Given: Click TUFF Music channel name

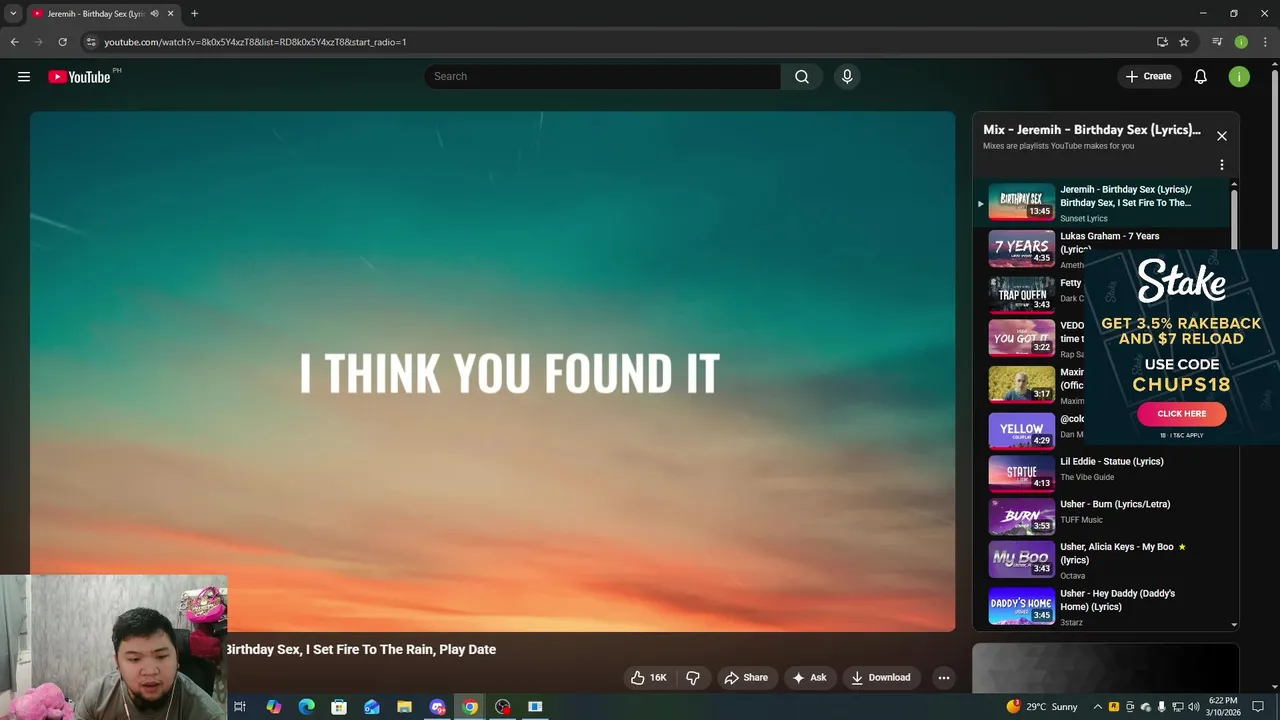Looking at the screenshot, I should (1082, 521).
